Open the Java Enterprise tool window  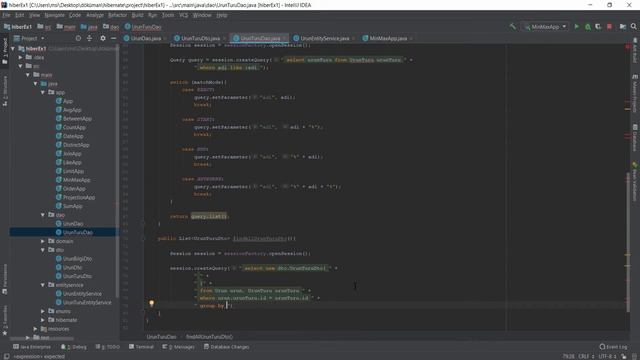pos(32,347)
